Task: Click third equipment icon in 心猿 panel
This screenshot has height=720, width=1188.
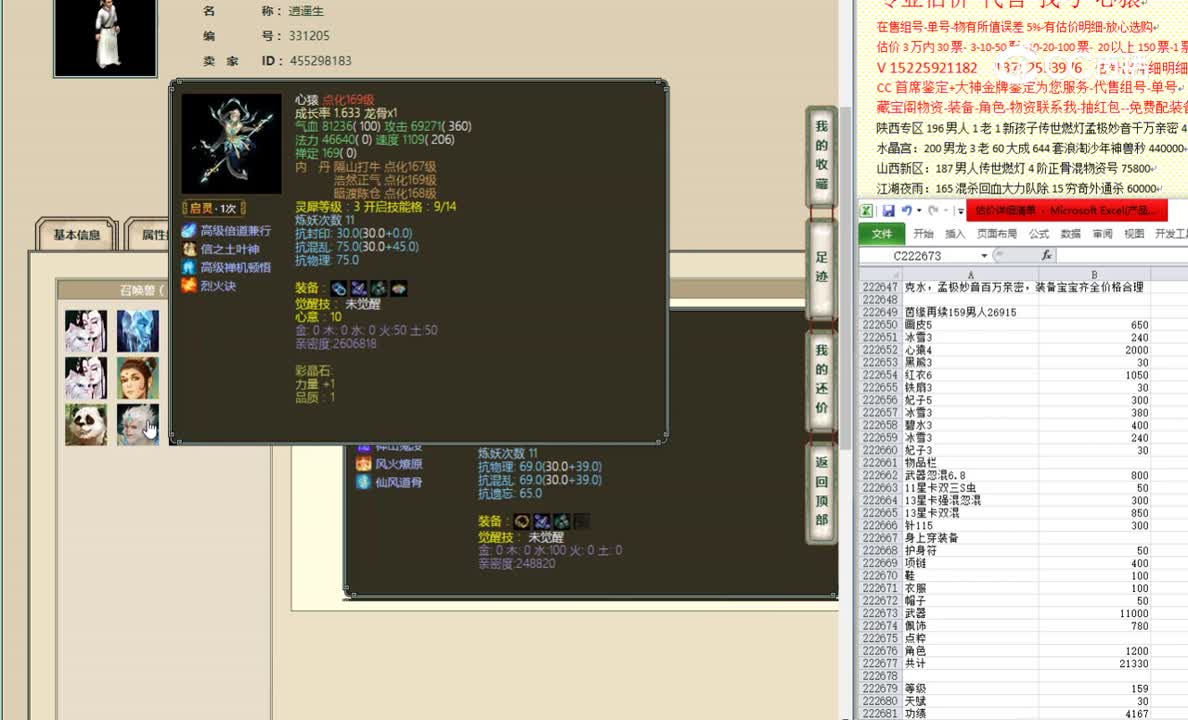Action: pyautogui.click(x=378, y=288)
